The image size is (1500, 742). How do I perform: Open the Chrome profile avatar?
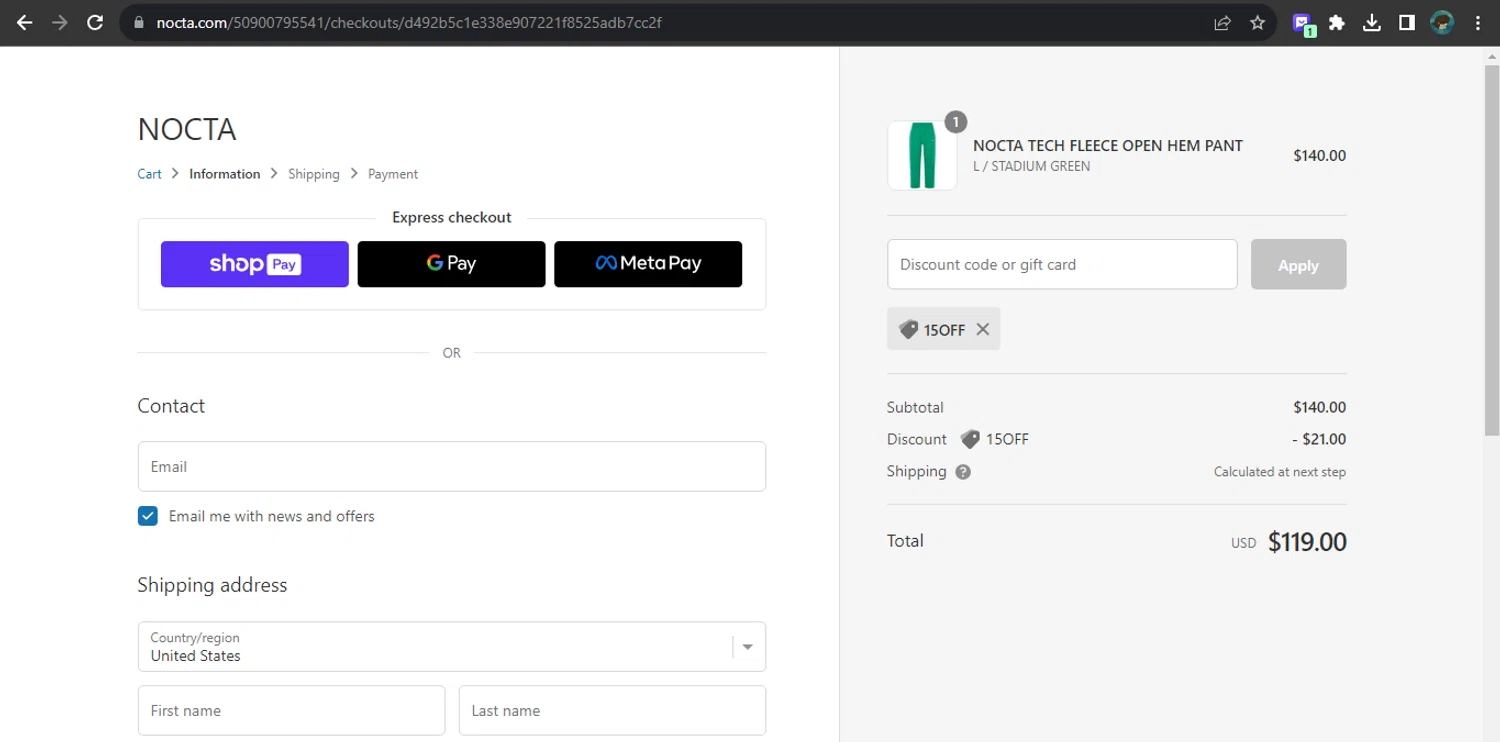[x=1442, y=22]
